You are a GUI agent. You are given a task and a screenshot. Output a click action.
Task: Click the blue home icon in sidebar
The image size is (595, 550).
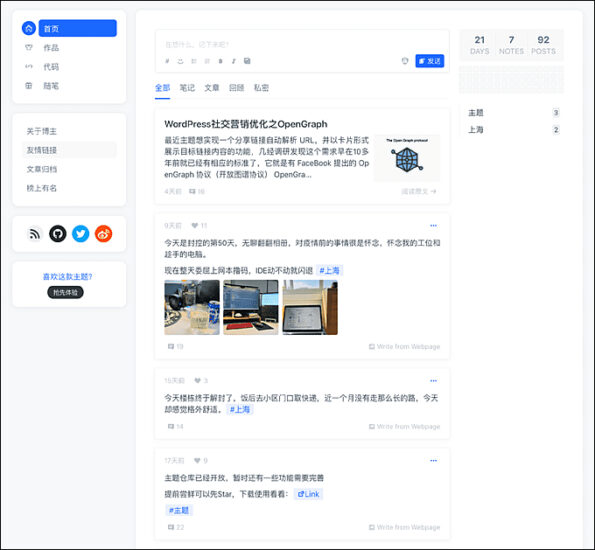(x=29, y=28)
